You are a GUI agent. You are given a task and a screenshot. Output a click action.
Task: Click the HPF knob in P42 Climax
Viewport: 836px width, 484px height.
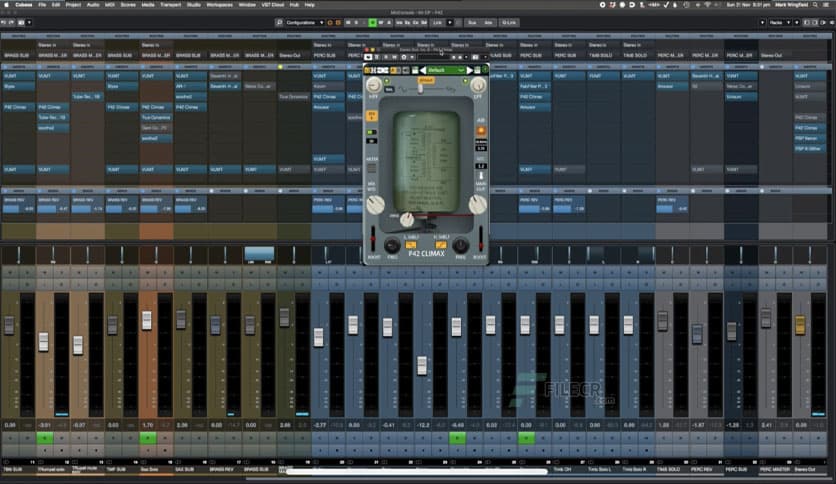[x=374, y=84]
